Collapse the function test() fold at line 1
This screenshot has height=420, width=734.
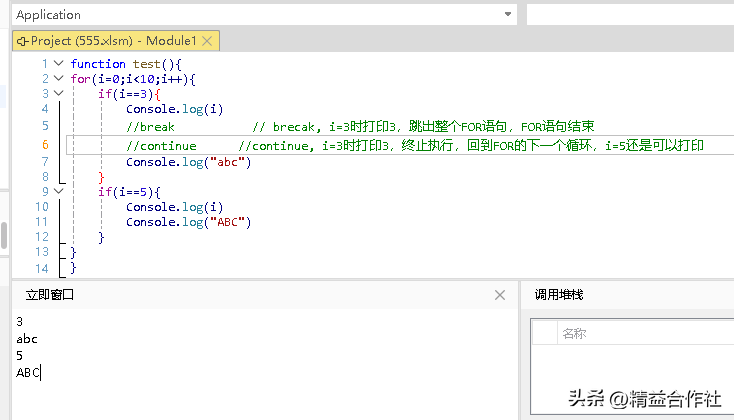point(59,63)
